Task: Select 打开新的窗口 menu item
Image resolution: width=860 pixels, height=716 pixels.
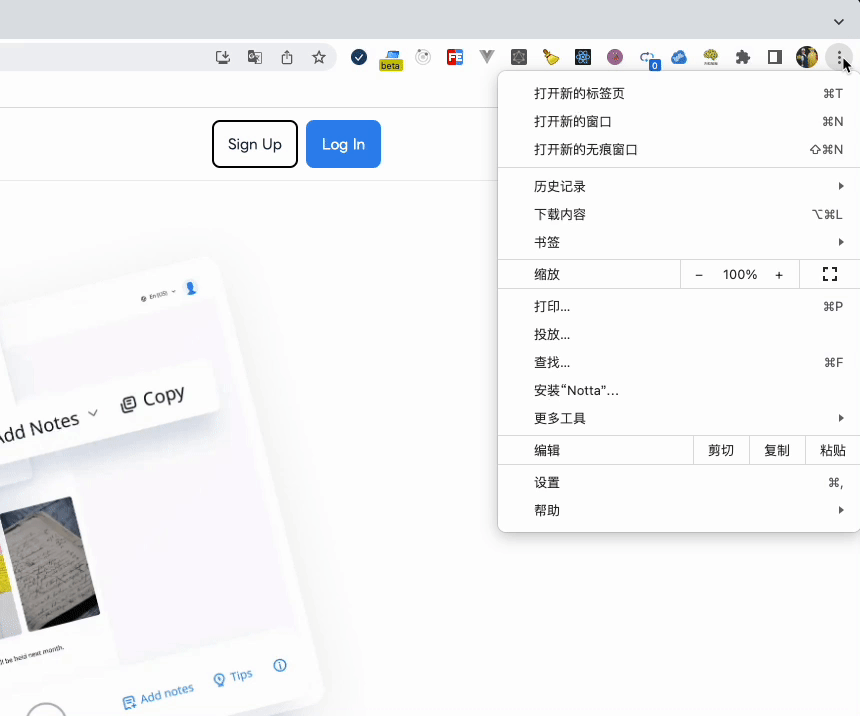Action: pyautogui.click(x=679, y=122)
